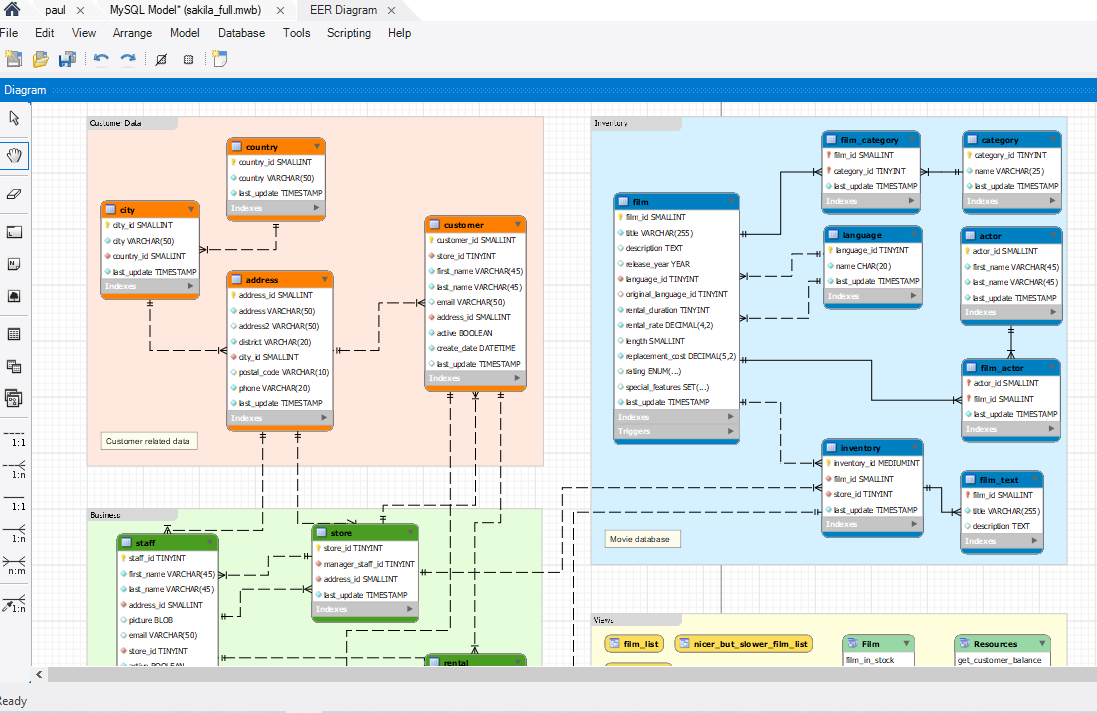This screenshot has width=1097, height=713.
Task: Collapse the city table with its arrow
Action: point(191,209)
